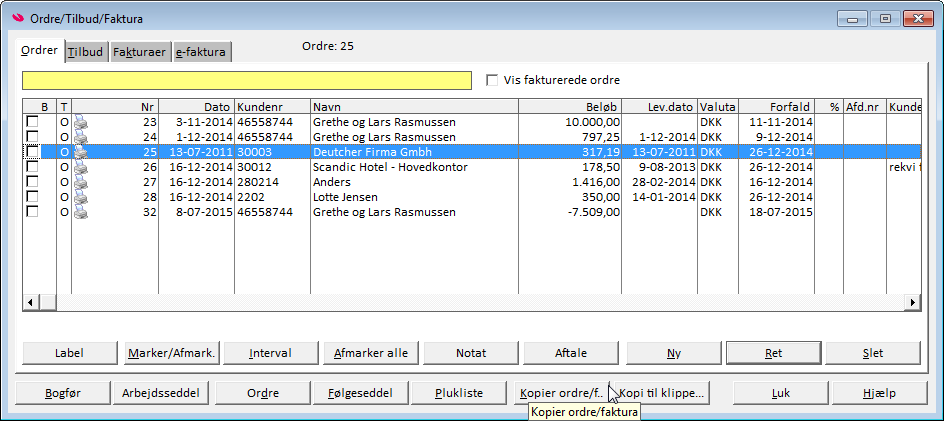
Task: Open the Fakturaer tab
Action: (139, 52)
